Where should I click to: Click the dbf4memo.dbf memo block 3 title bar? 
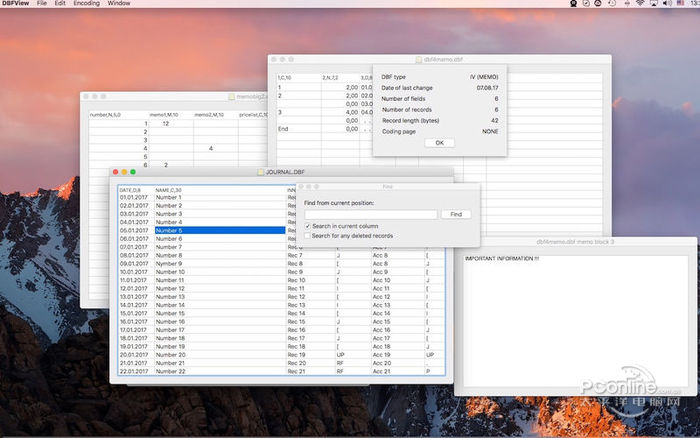point(575,242)
